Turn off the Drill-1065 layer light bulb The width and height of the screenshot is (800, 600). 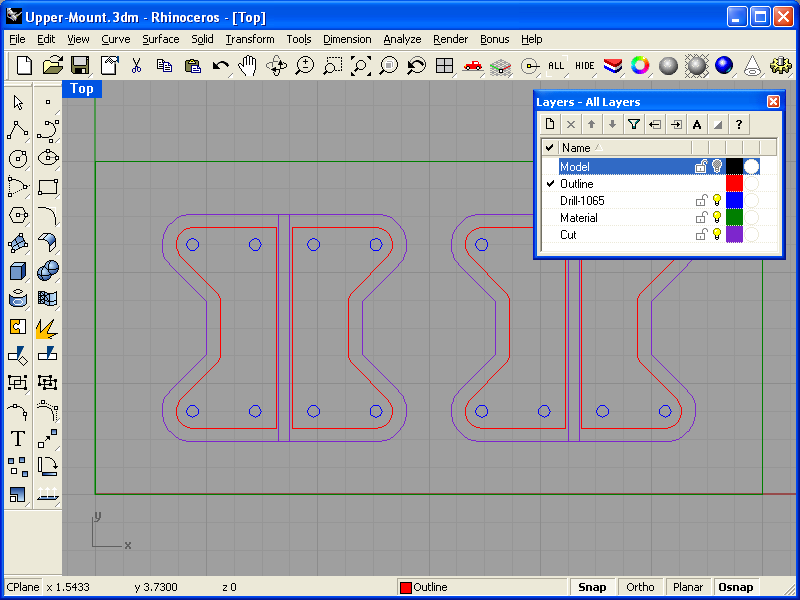click(x=716, y=201)
